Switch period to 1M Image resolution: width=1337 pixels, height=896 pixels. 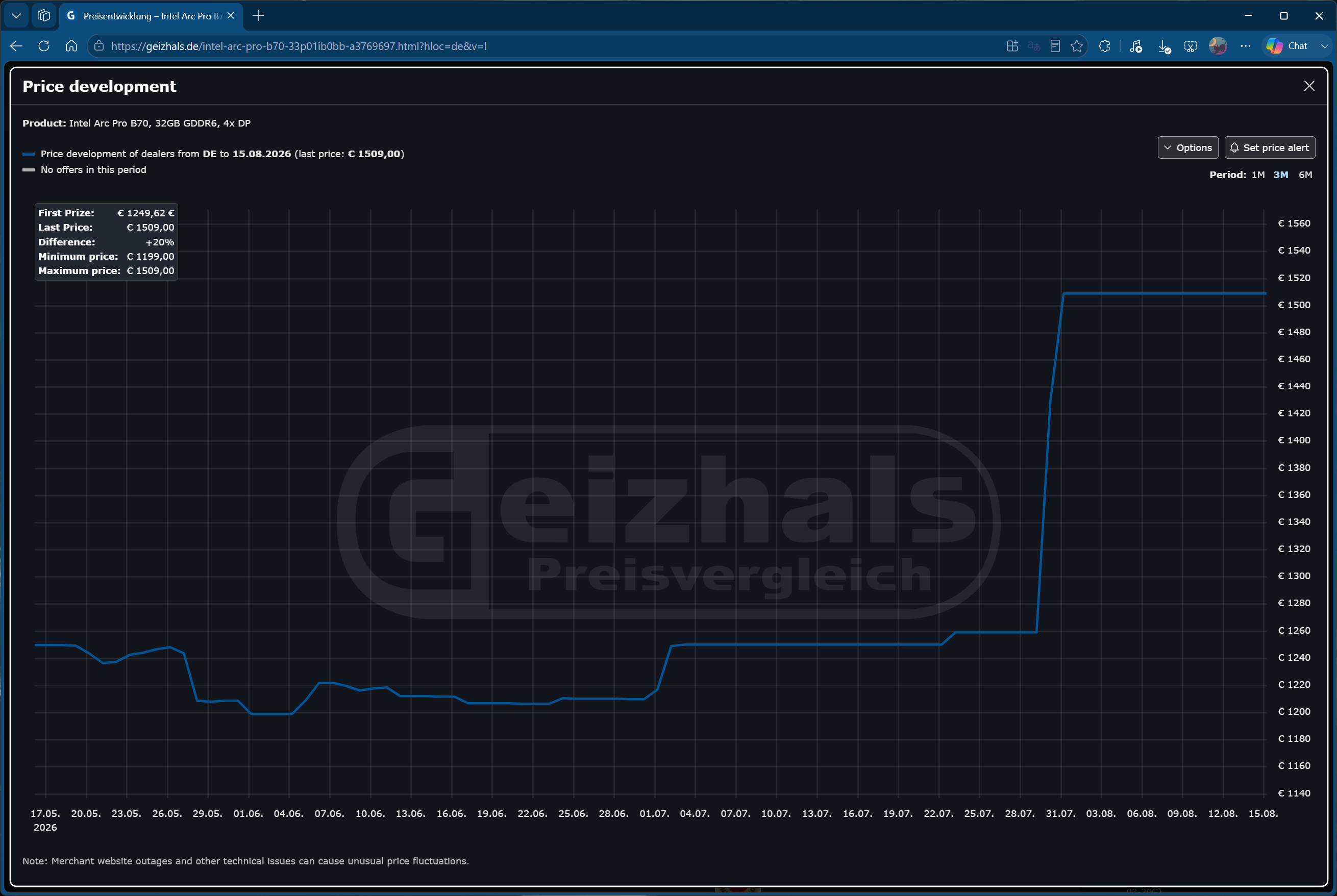click(x=1257, y=175)
